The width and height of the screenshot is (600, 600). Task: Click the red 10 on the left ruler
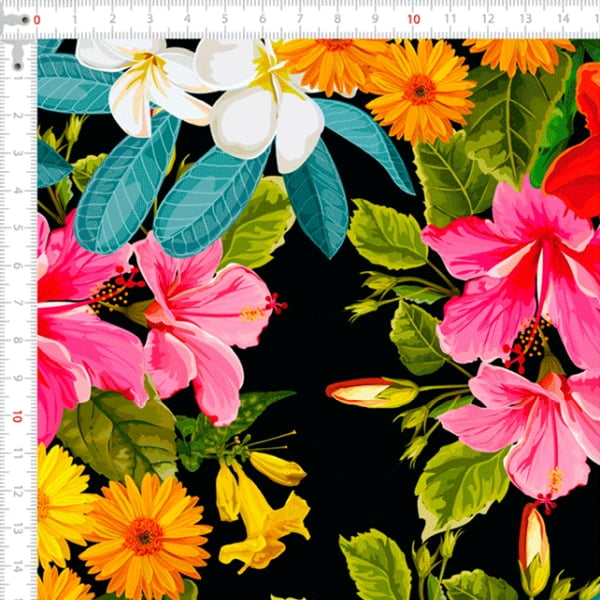[x=17, y=416]
